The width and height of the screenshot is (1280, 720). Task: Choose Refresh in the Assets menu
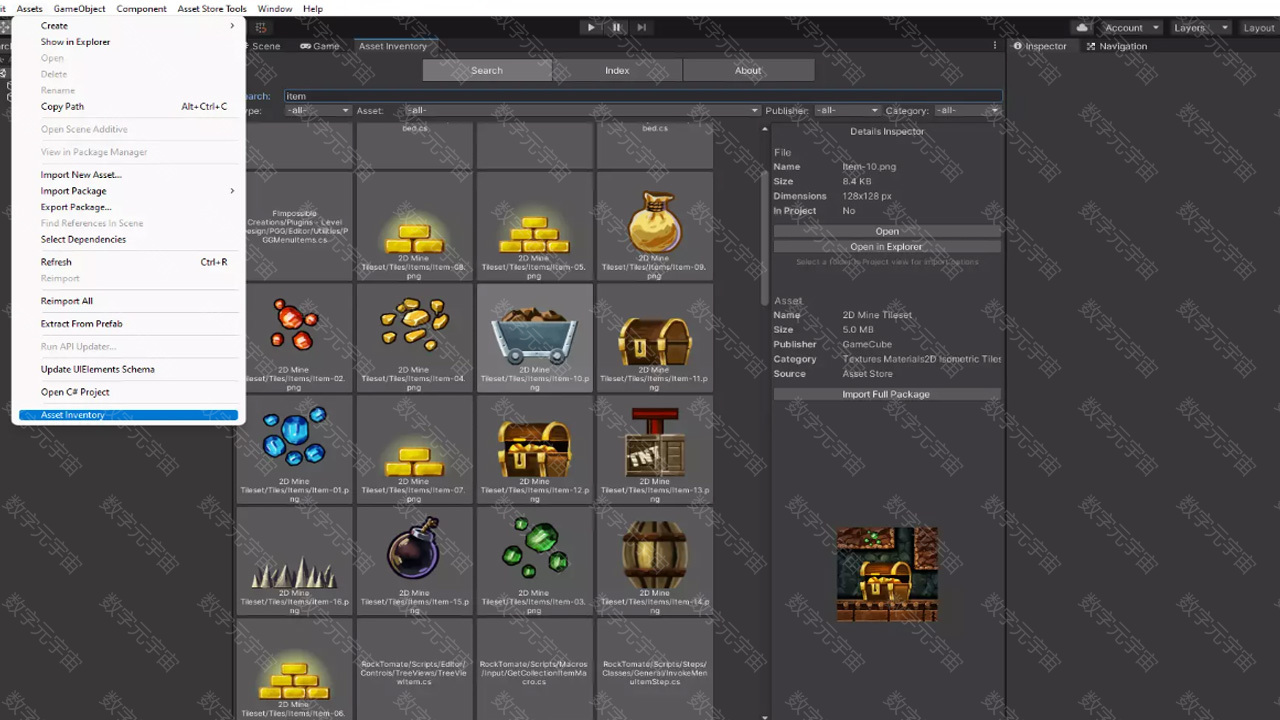[128, 262]
